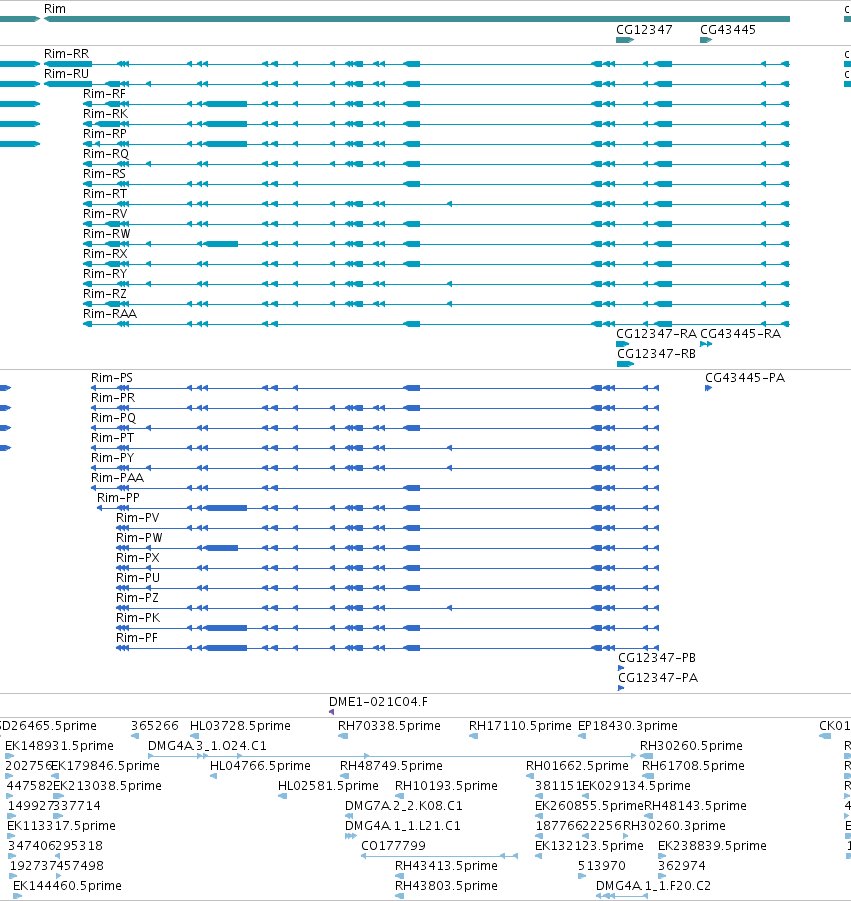The image size is (851, 901).
Task: Click the HL04766.5prime EST label
Action: (260, 766)
